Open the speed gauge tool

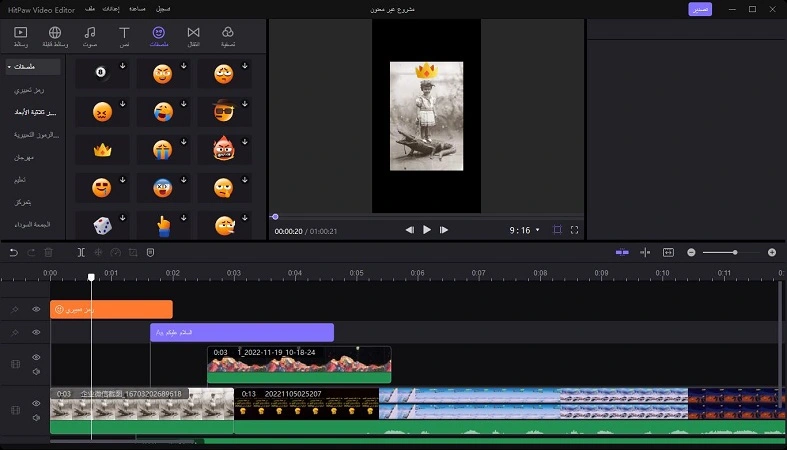(x=115, y=252)
